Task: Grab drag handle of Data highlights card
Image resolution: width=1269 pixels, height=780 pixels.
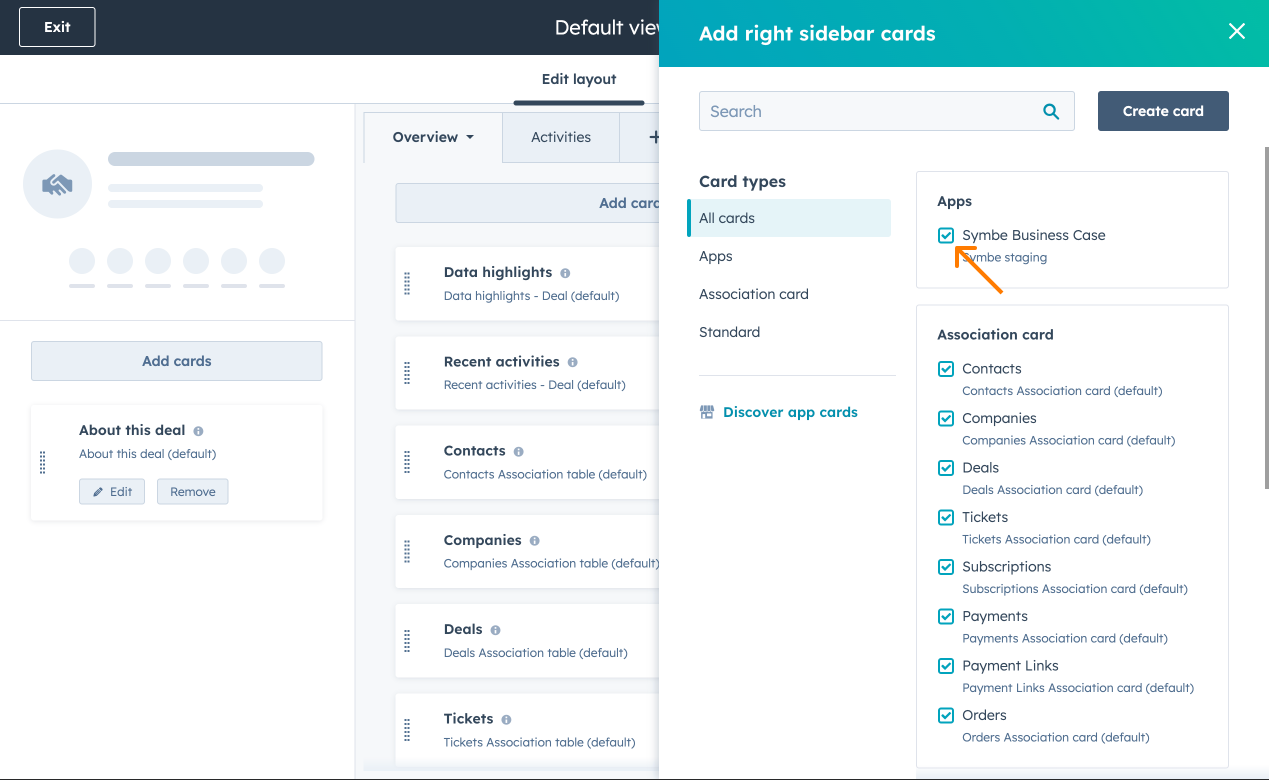Action: pyautogui.click(x=407, y=284)
